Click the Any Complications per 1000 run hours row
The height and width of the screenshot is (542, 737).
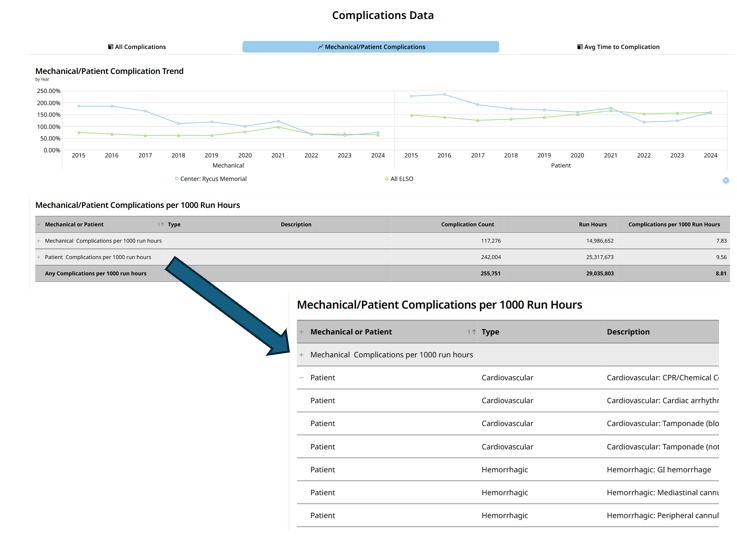pyautogui.click(x=382, y=274)
